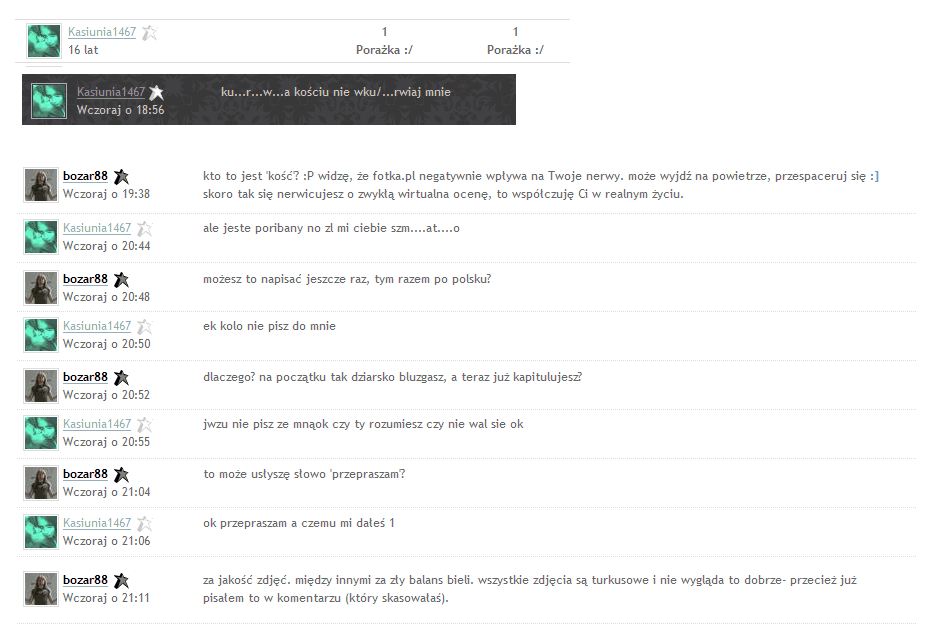
Task: Click bozar88 star icon at 20:48
Action: [121, 280]
